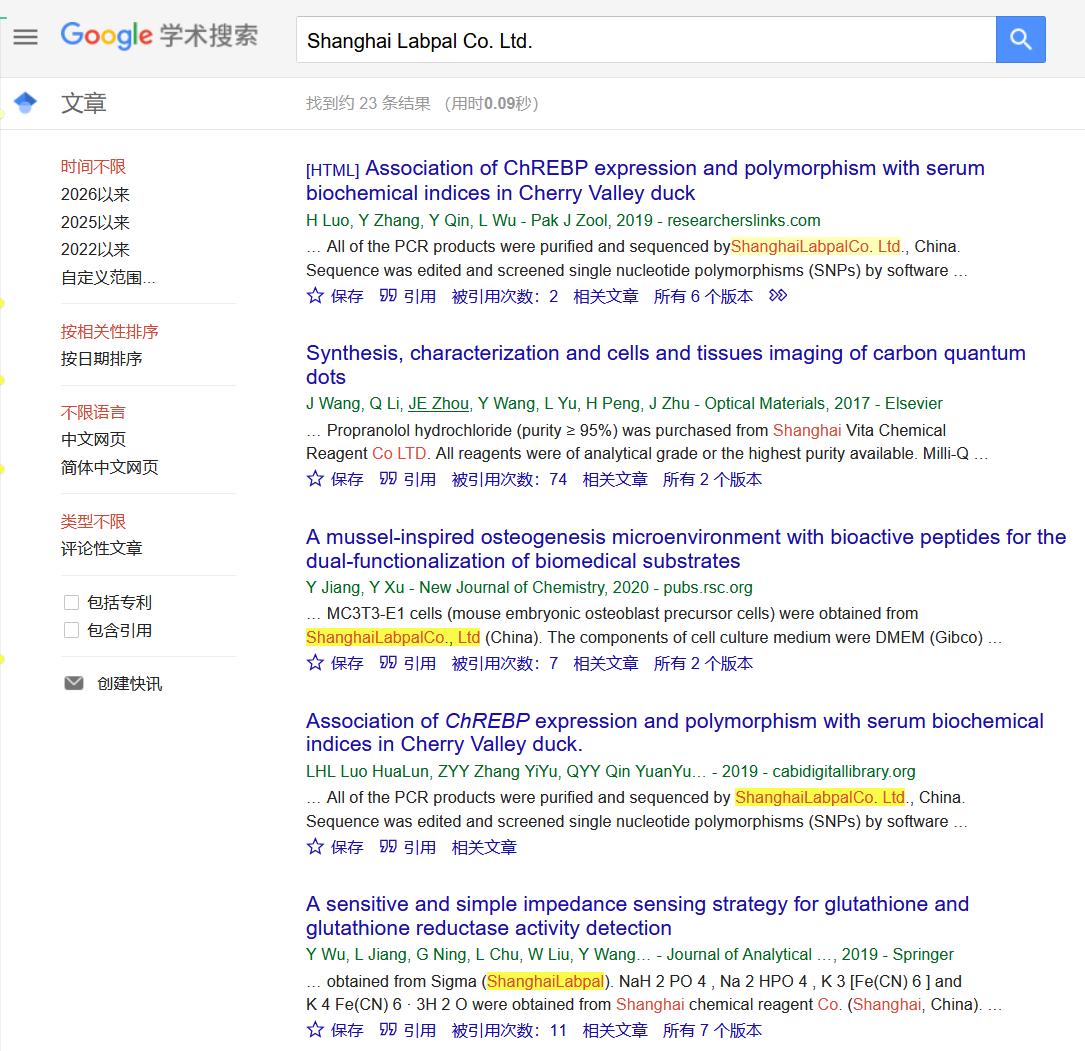Open 相关文章 for glutathione impedance result
The image size is (1085, 1051).
[x=615, y=1030]
